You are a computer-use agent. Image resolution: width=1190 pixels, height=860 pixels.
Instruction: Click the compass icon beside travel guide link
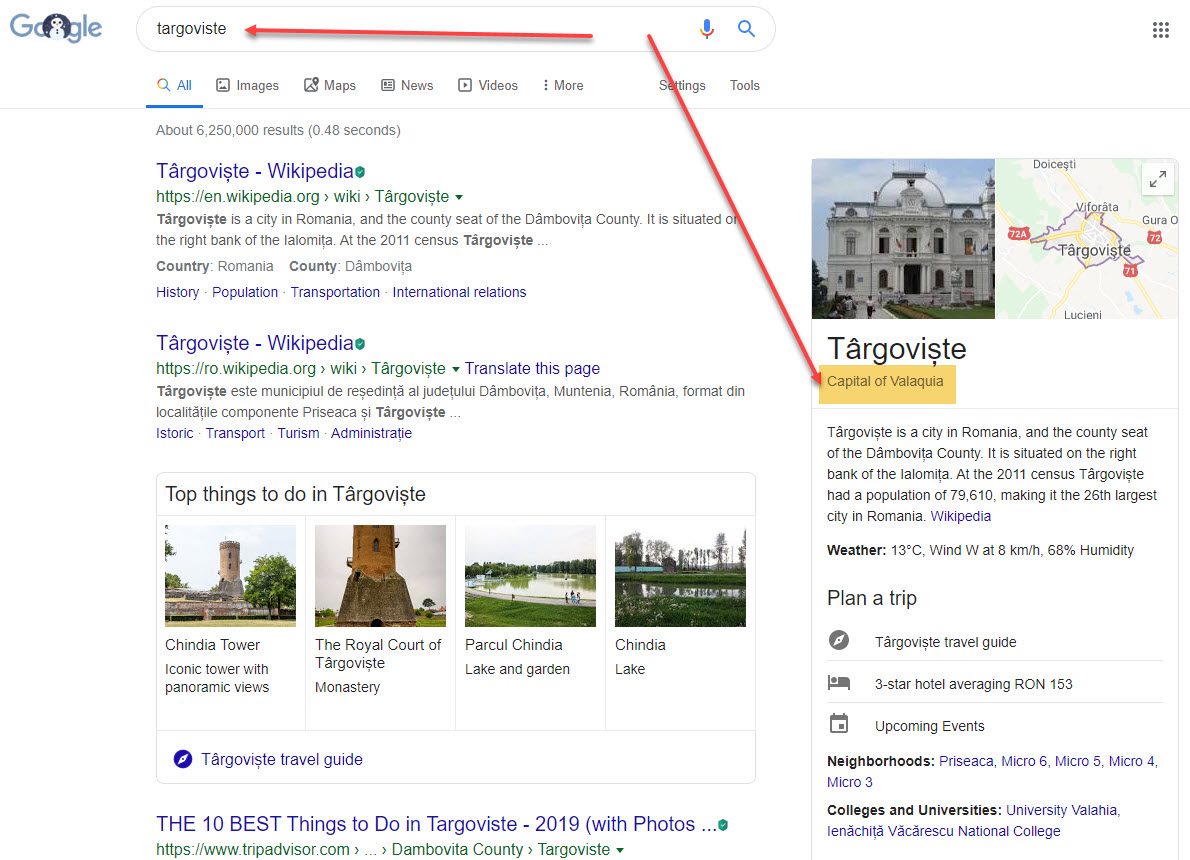pos(839,641)
